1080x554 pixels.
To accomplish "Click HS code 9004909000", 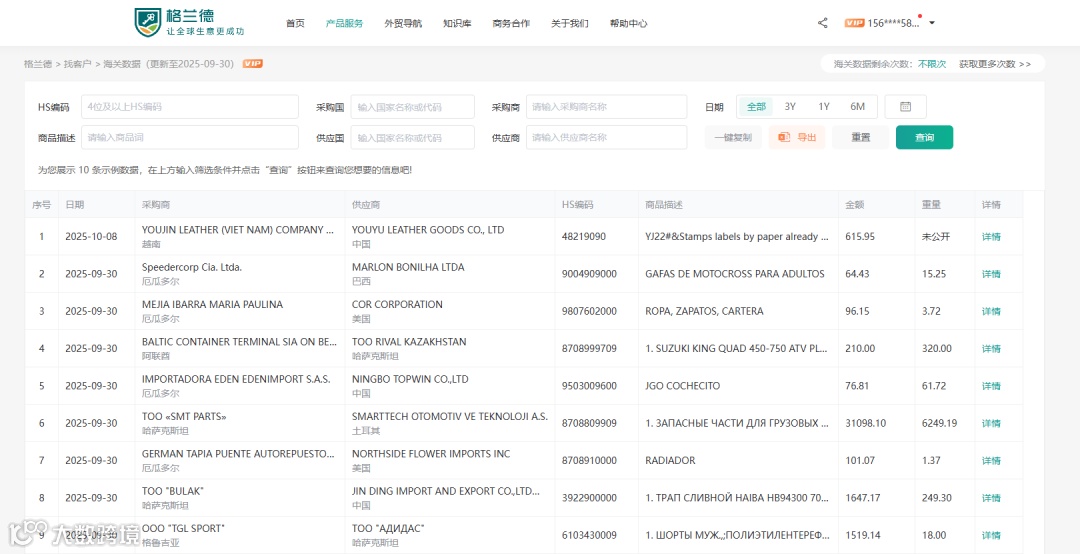I will click(x=590, y=274).
